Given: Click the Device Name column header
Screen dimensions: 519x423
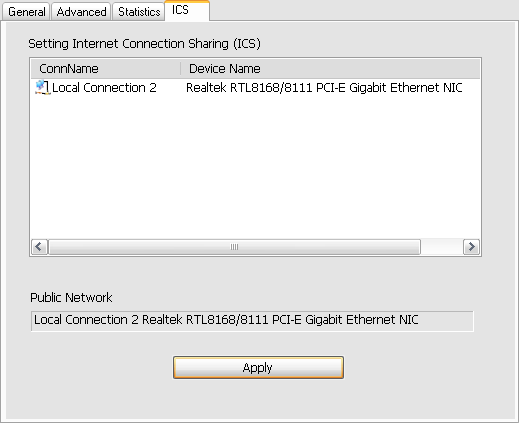Looking at the screenshot, I should (330, 69).
